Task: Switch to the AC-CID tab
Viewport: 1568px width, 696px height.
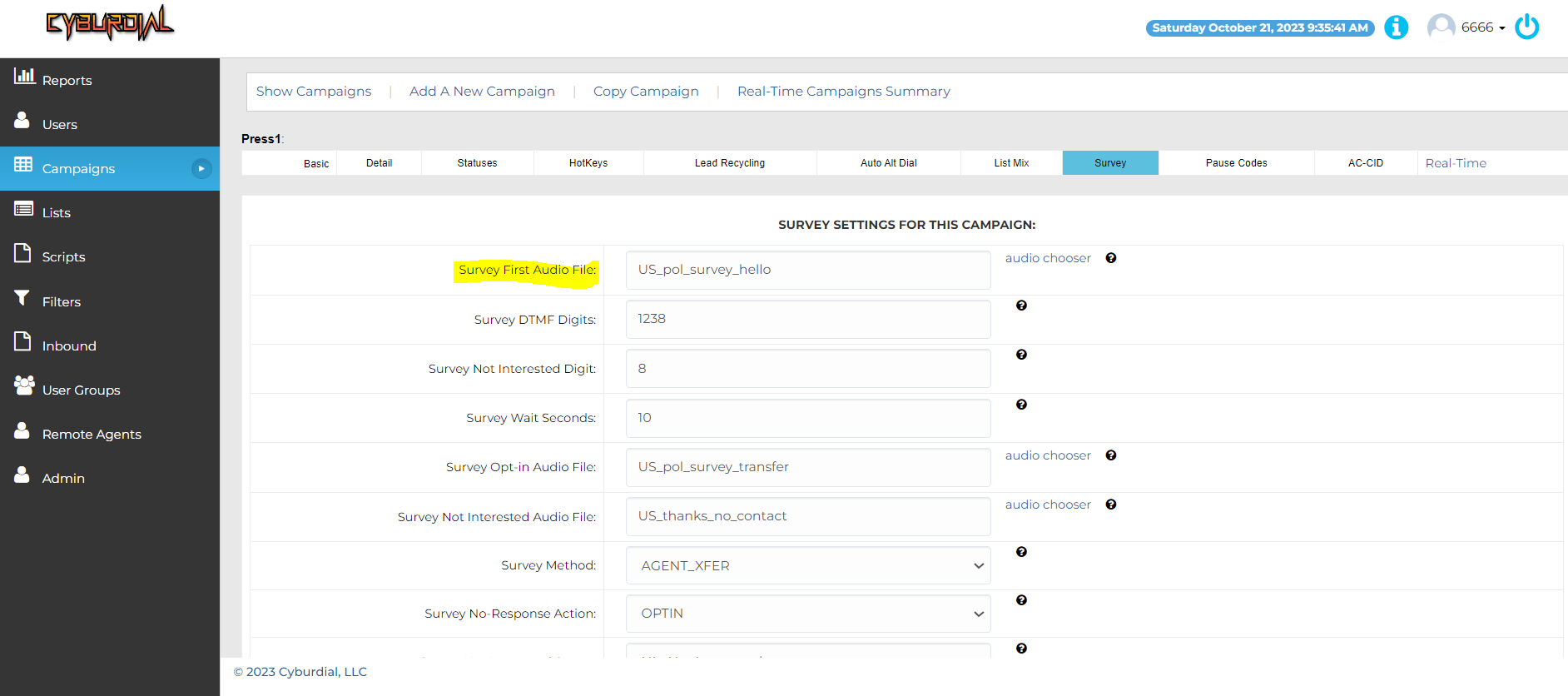Action: 1366,163
